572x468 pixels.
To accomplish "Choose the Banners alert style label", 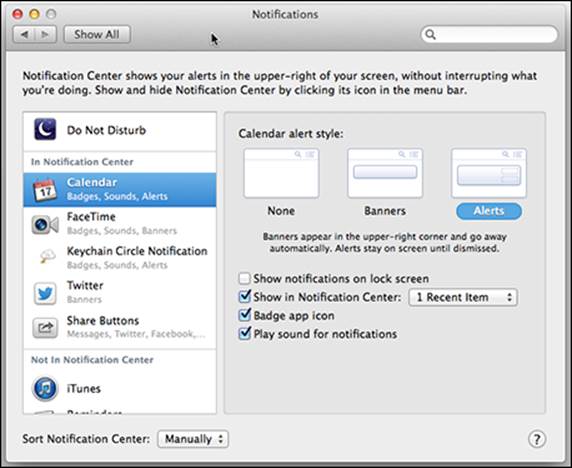I will click(x=385, y=211).
